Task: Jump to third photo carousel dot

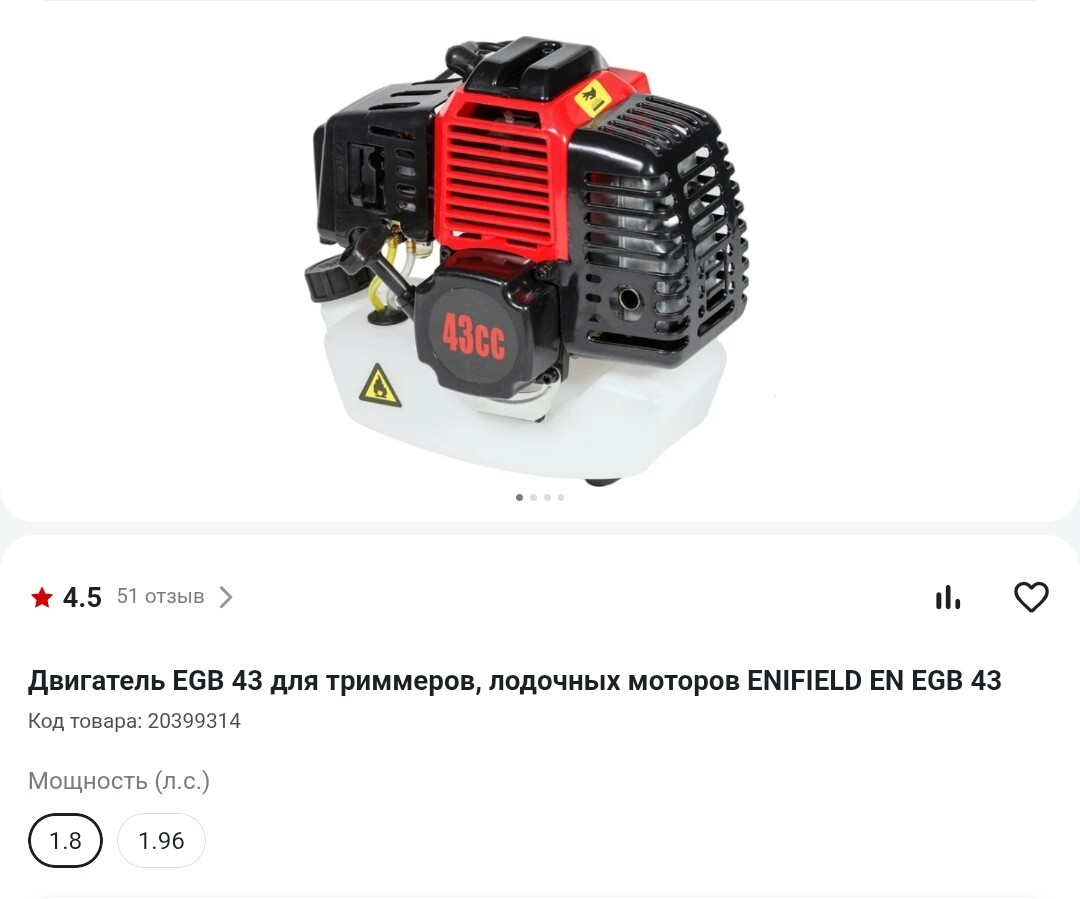Action: point(547,497)
